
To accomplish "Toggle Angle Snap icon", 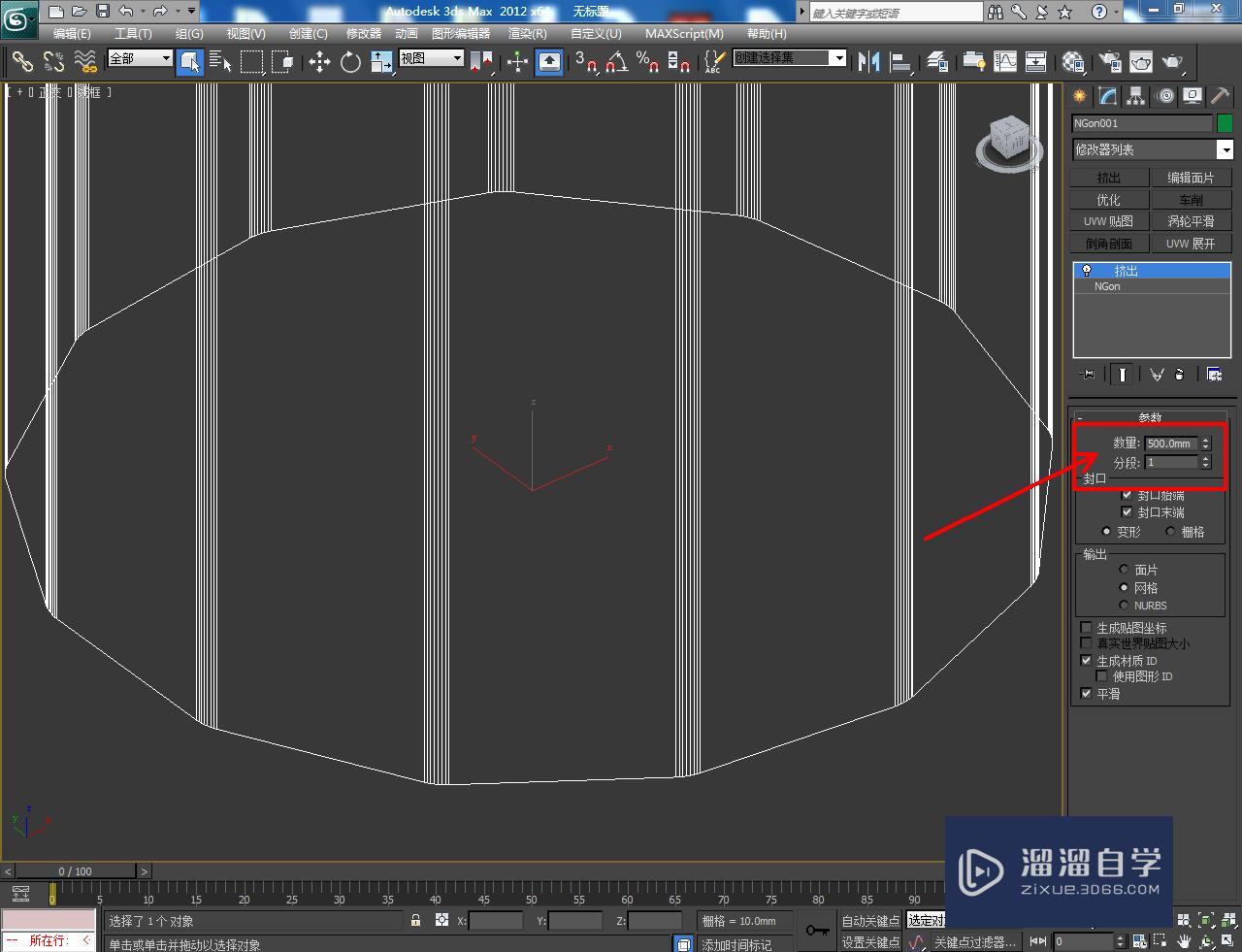I will (x=616, y=62).
